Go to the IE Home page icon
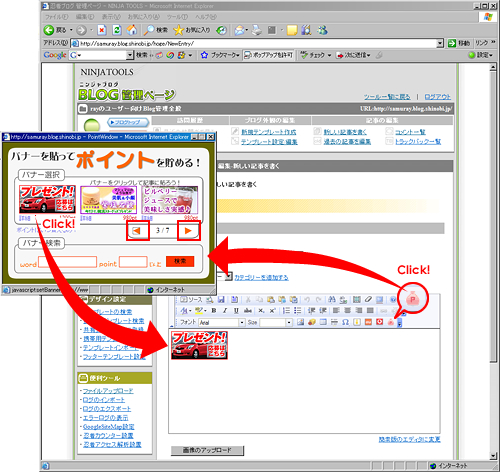 [x=132, y=30]
